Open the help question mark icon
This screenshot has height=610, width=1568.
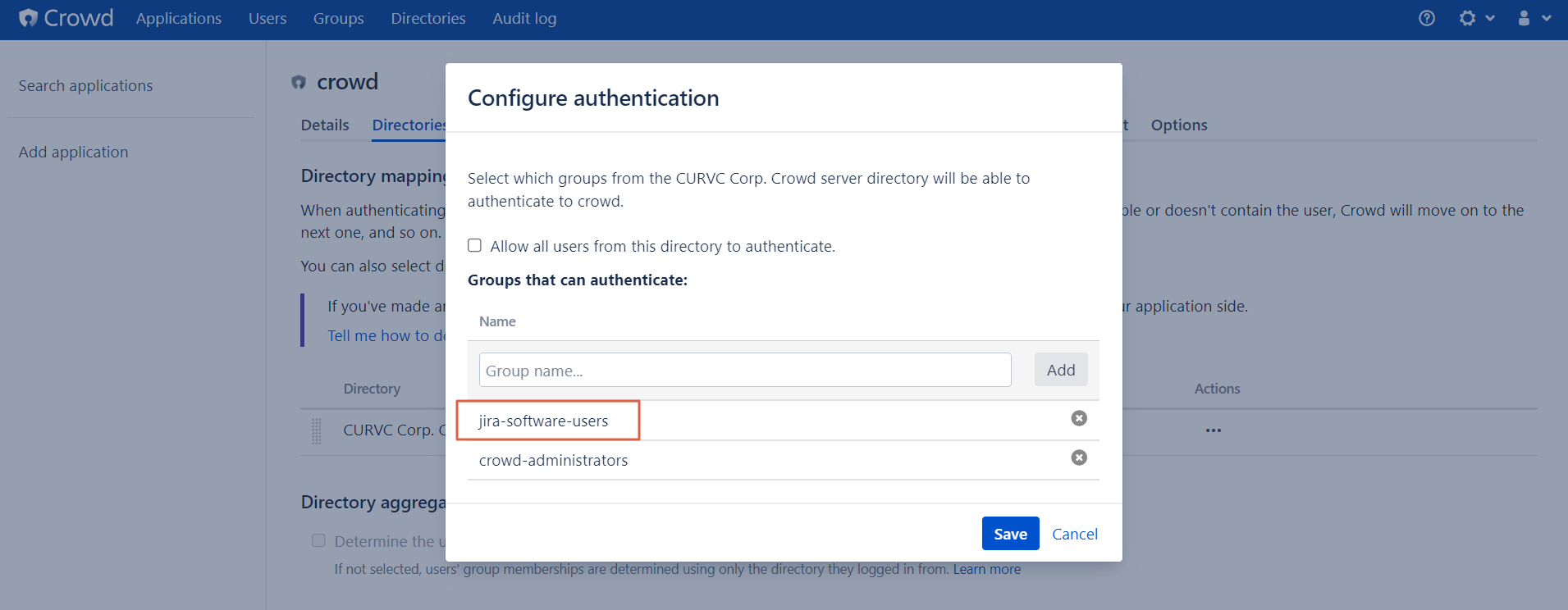pyautogui.click(x=1427, y=18)
